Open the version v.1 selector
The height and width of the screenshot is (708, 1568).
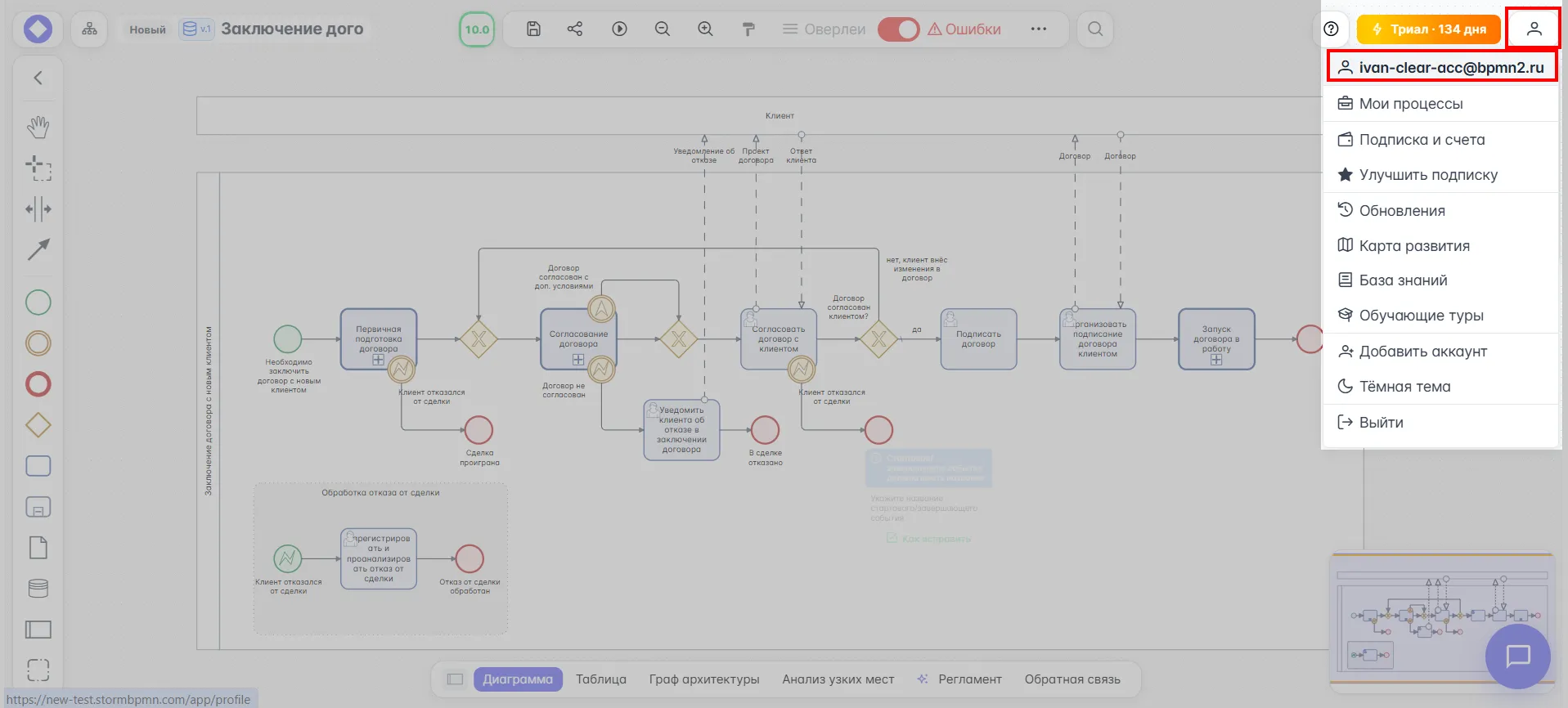coord(196,29)
